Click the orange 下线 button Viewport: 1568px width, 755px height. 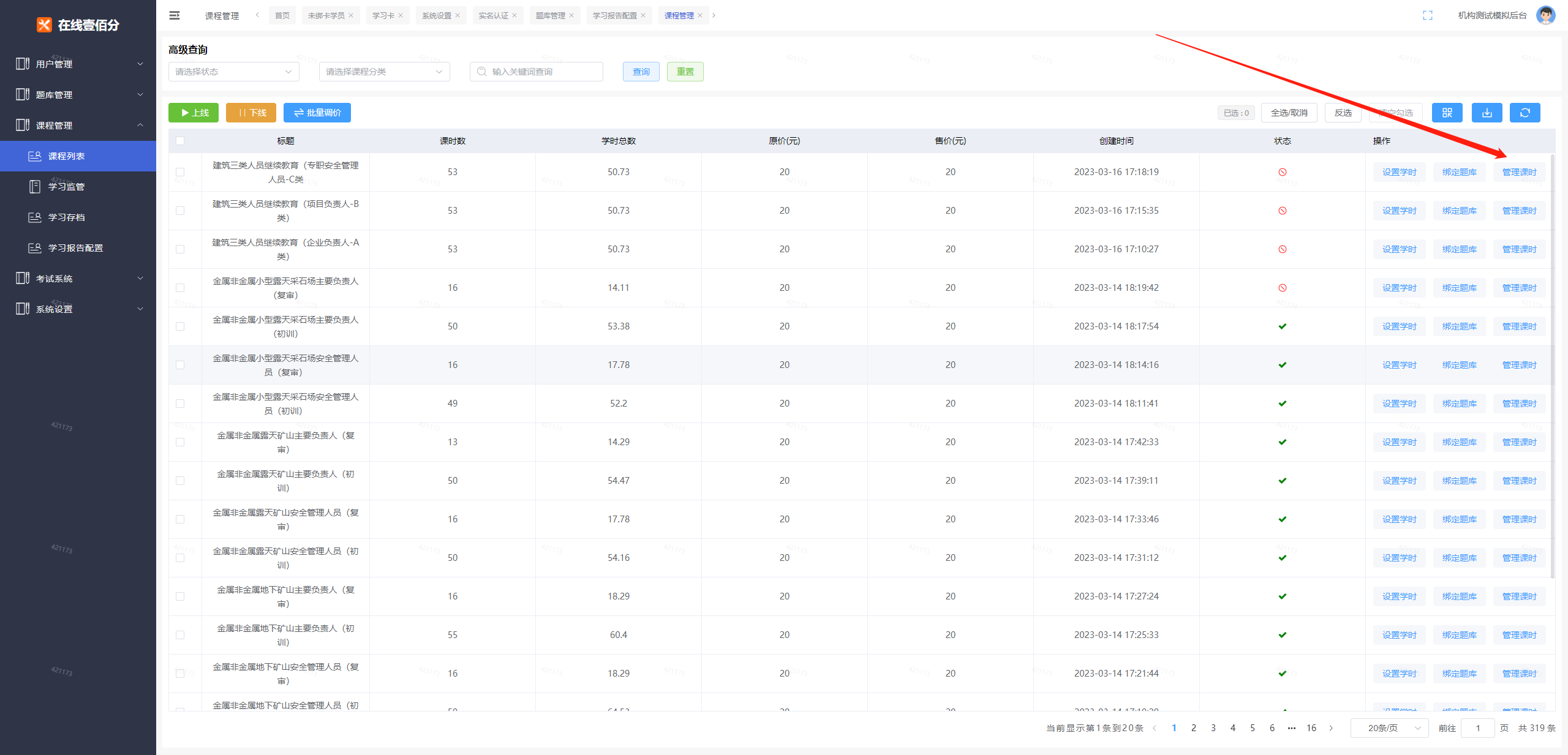pyautogui.click(x=251, y=113)
